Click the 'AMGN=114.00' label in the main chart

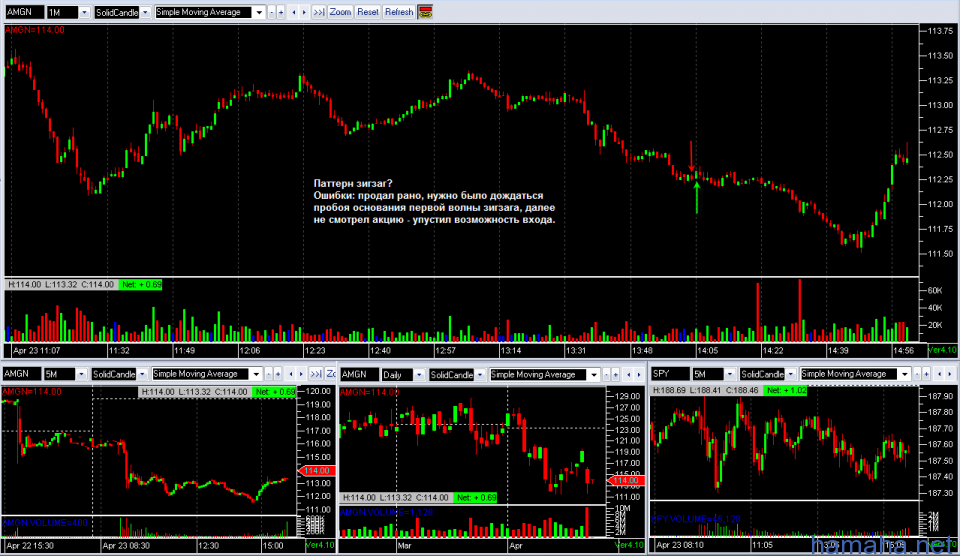(35, 29)
